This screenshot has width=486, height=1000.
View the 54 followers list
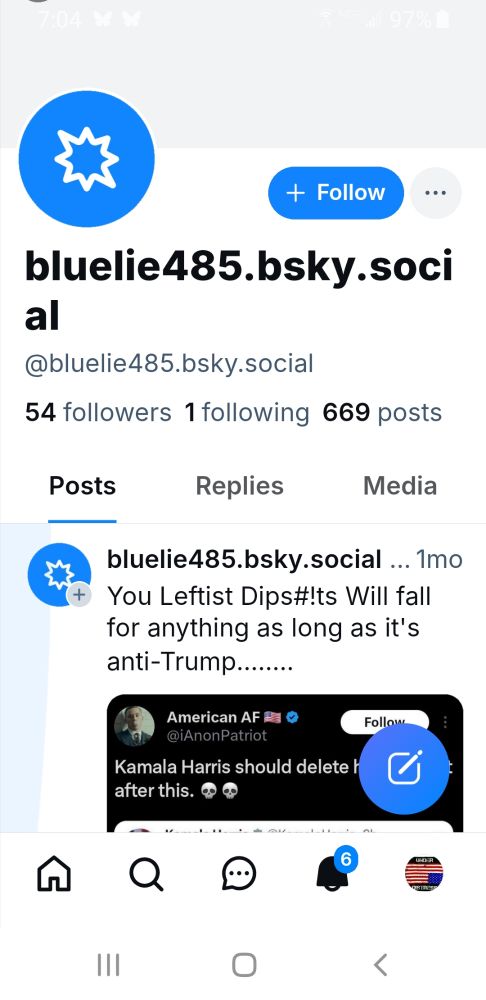(98, 412)
